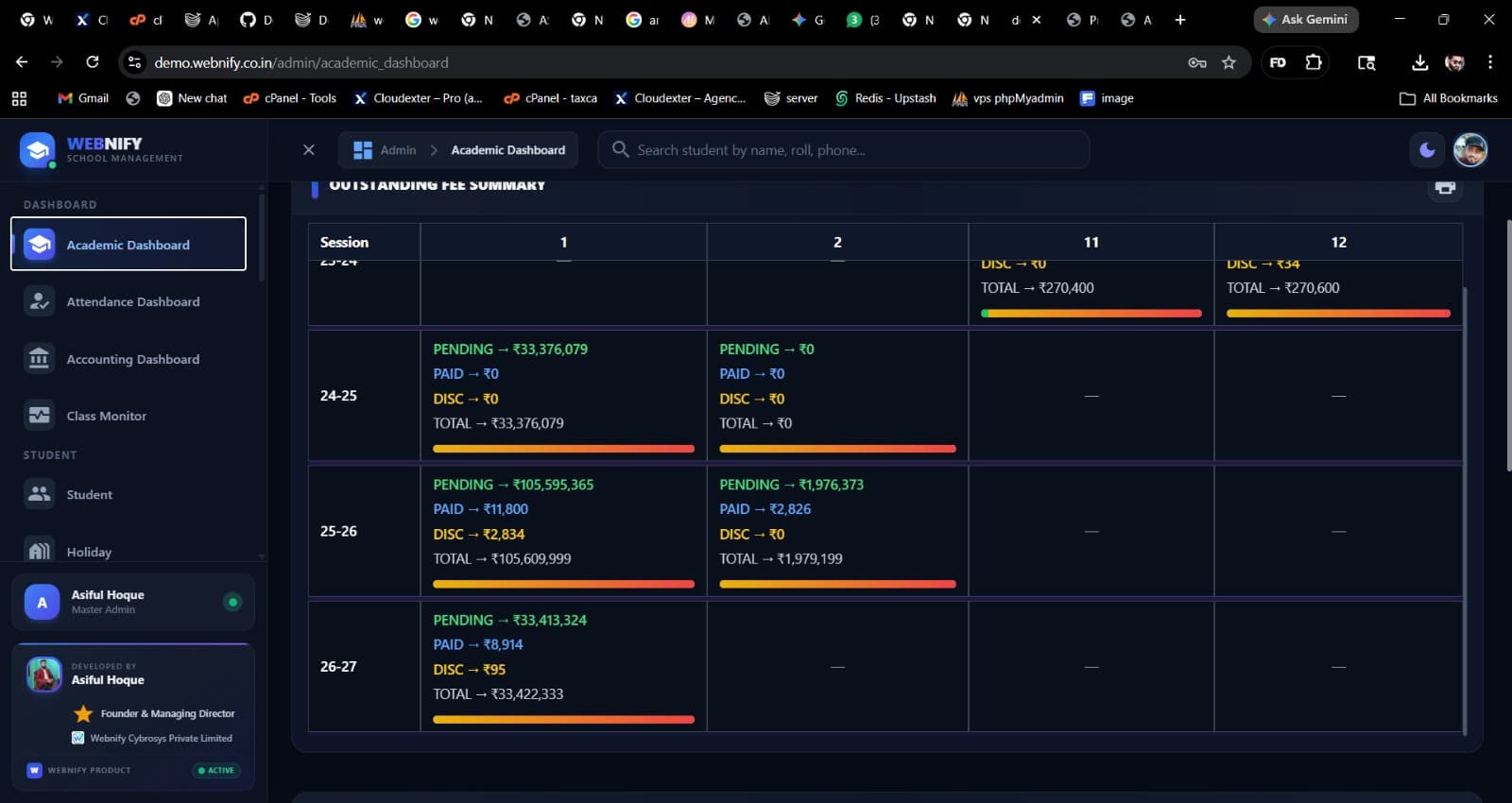This screenshot has height=803, width=1512.
Task: Click the print icon in fee summary
Action: point(1445,187)
